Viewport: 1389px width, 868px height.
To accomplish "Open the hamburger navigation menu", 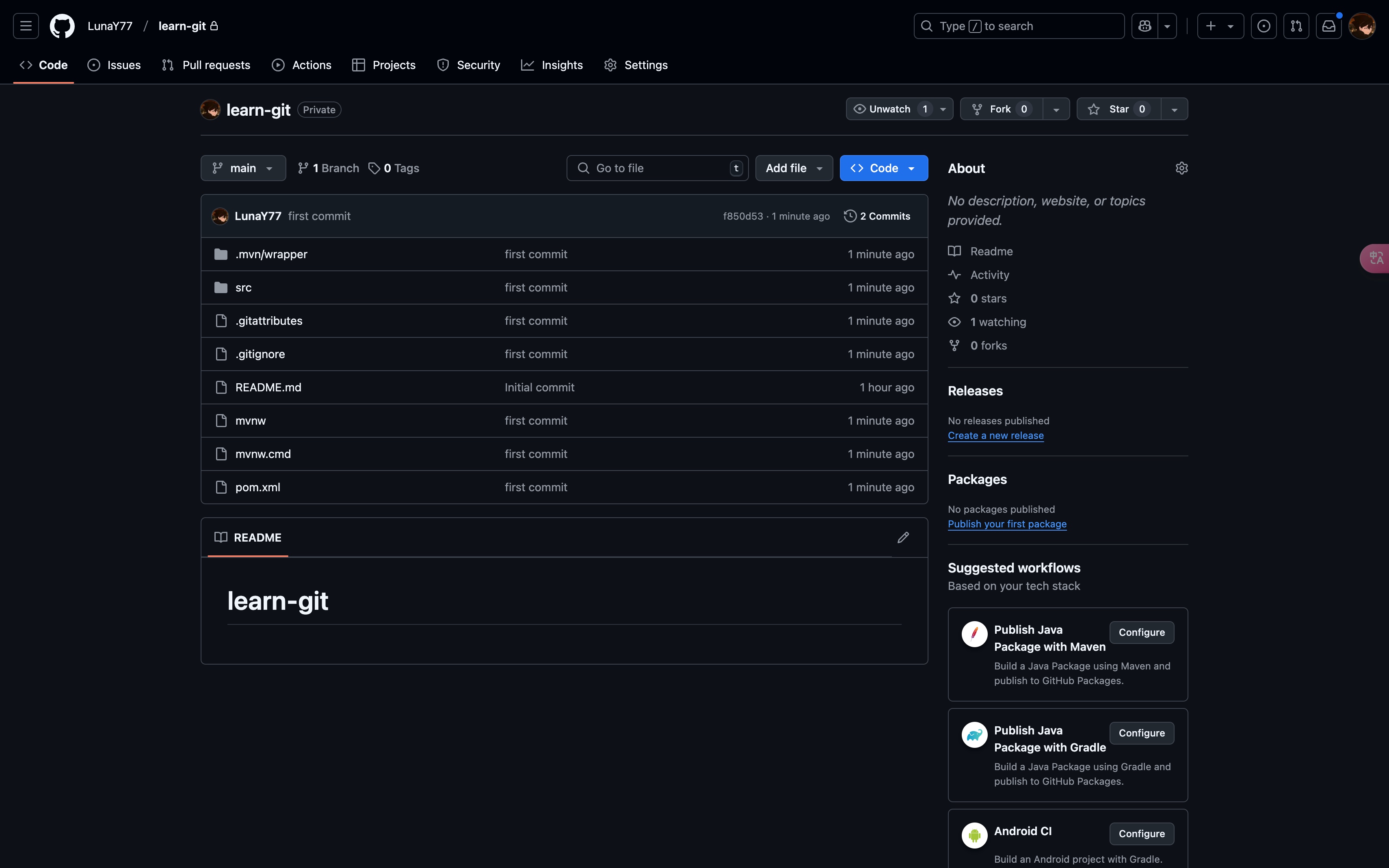I will (x=26, y=26).
